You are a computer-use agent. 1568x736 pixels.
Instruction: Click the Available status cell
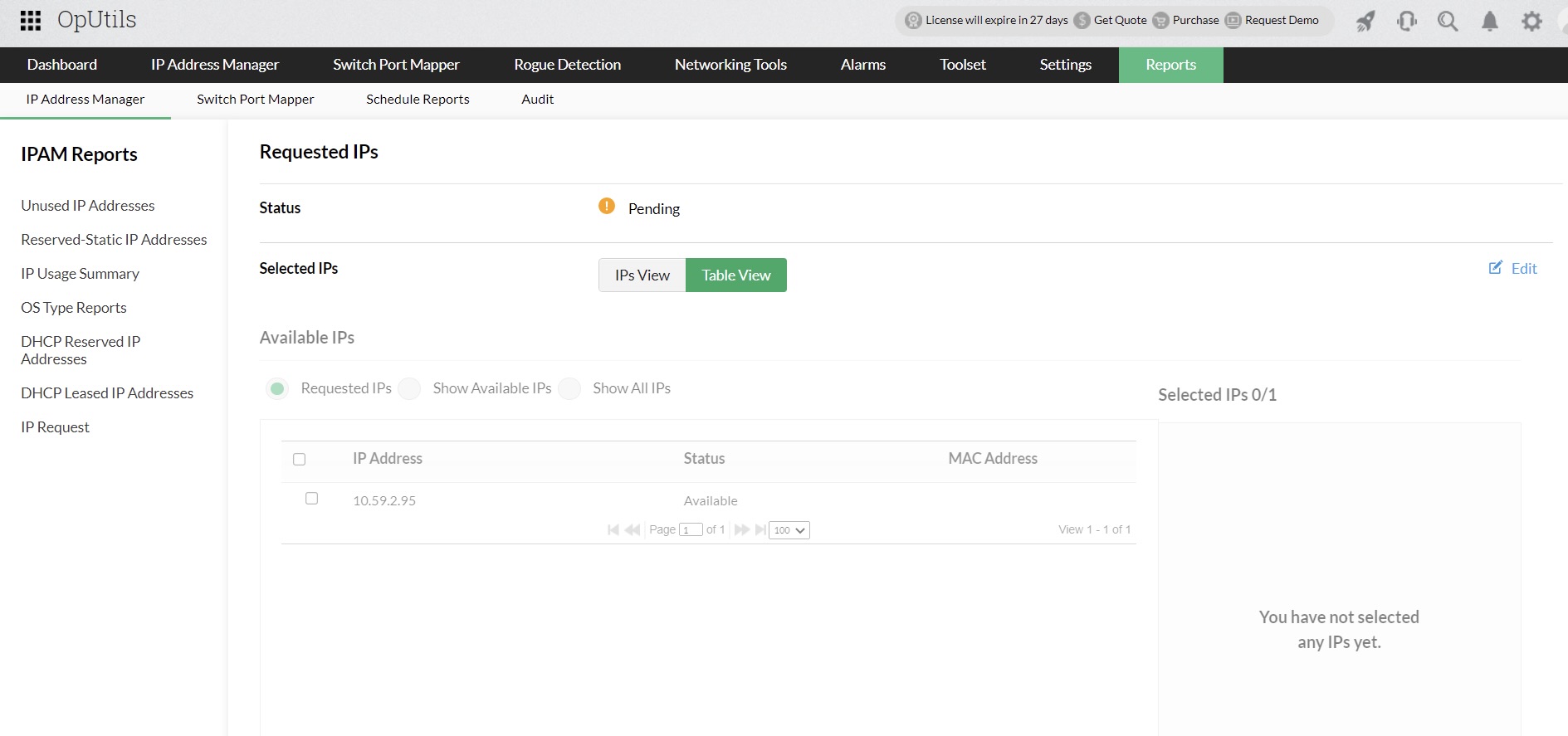(x=711, y=501)
